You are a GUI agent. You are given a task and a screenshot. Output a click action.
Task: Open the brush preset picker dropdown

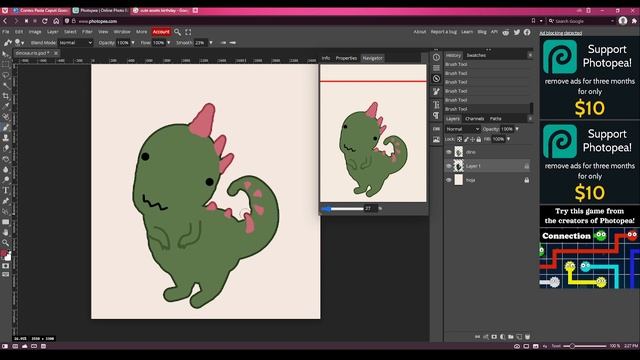tap(19, 42)
